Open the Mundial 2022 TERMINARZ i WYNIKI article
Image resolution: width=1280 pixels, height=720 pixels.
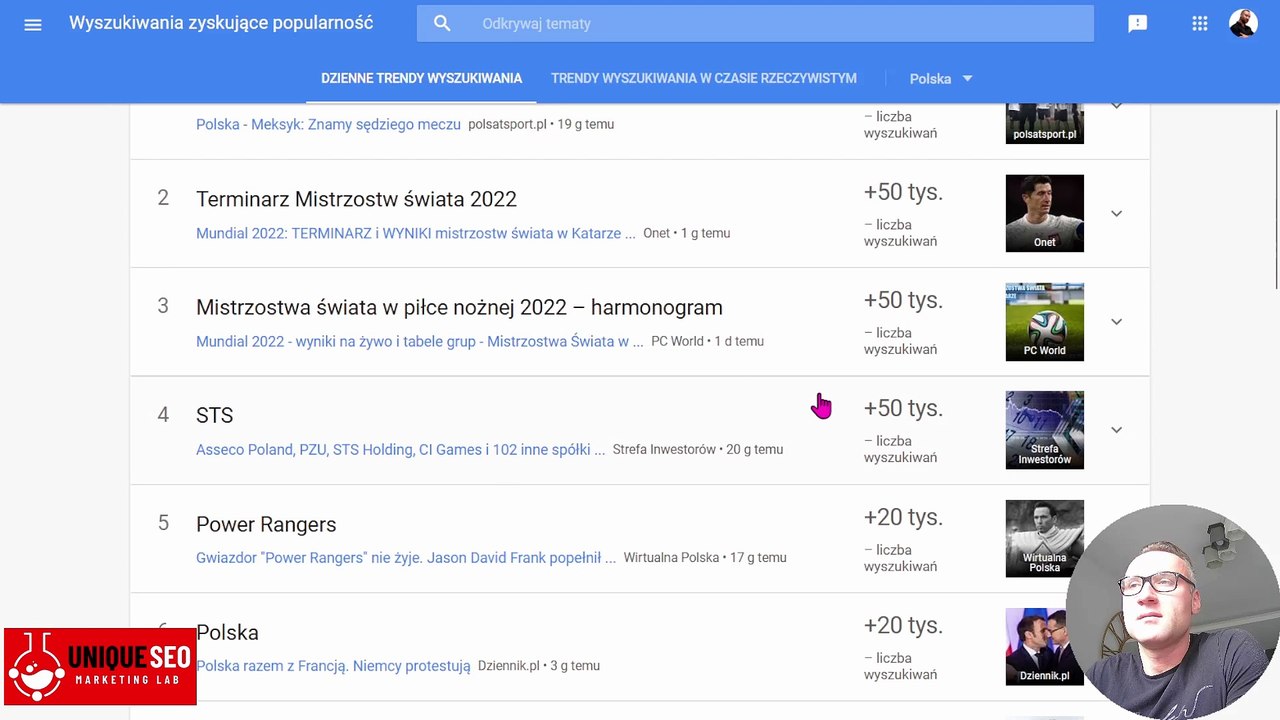point(415,233)
